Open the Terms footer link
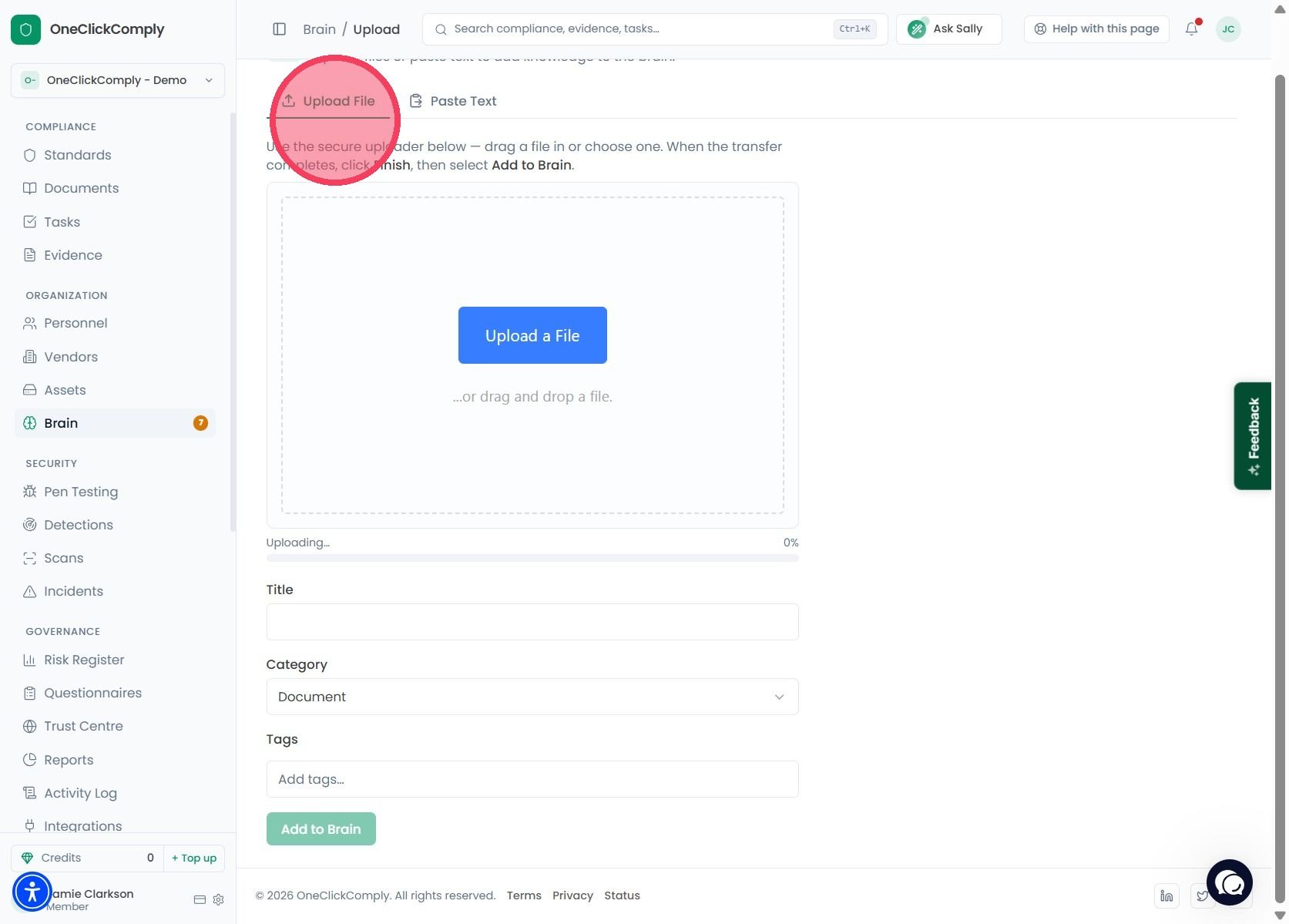The width and height of the screenshot is (1289, 924). pos(524,895)
